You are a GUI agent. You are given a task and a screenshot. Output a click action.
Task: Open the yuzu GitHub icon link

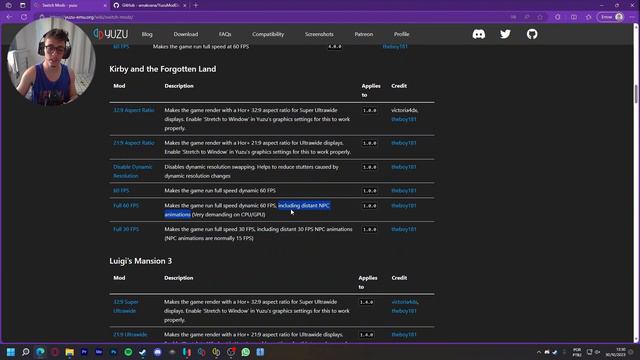pos(532,34)
